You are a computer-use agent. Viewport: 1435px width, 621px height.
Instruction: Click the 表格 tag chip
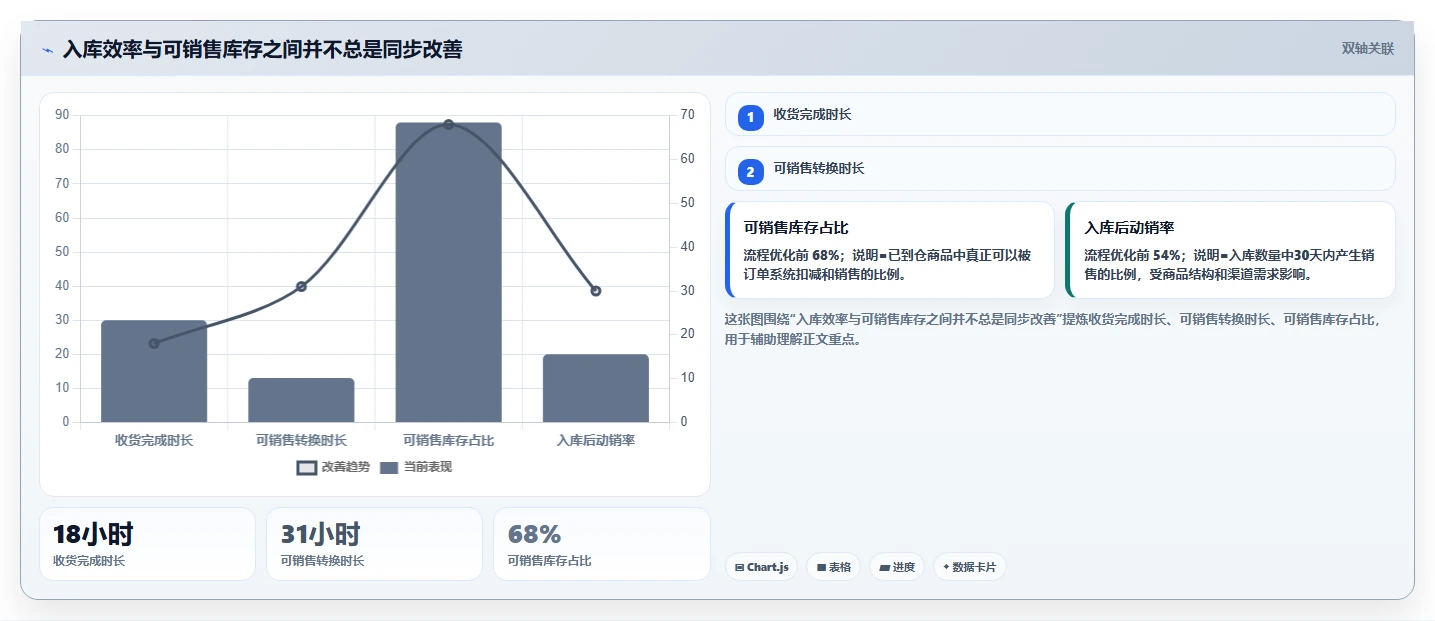pos(833,567)
